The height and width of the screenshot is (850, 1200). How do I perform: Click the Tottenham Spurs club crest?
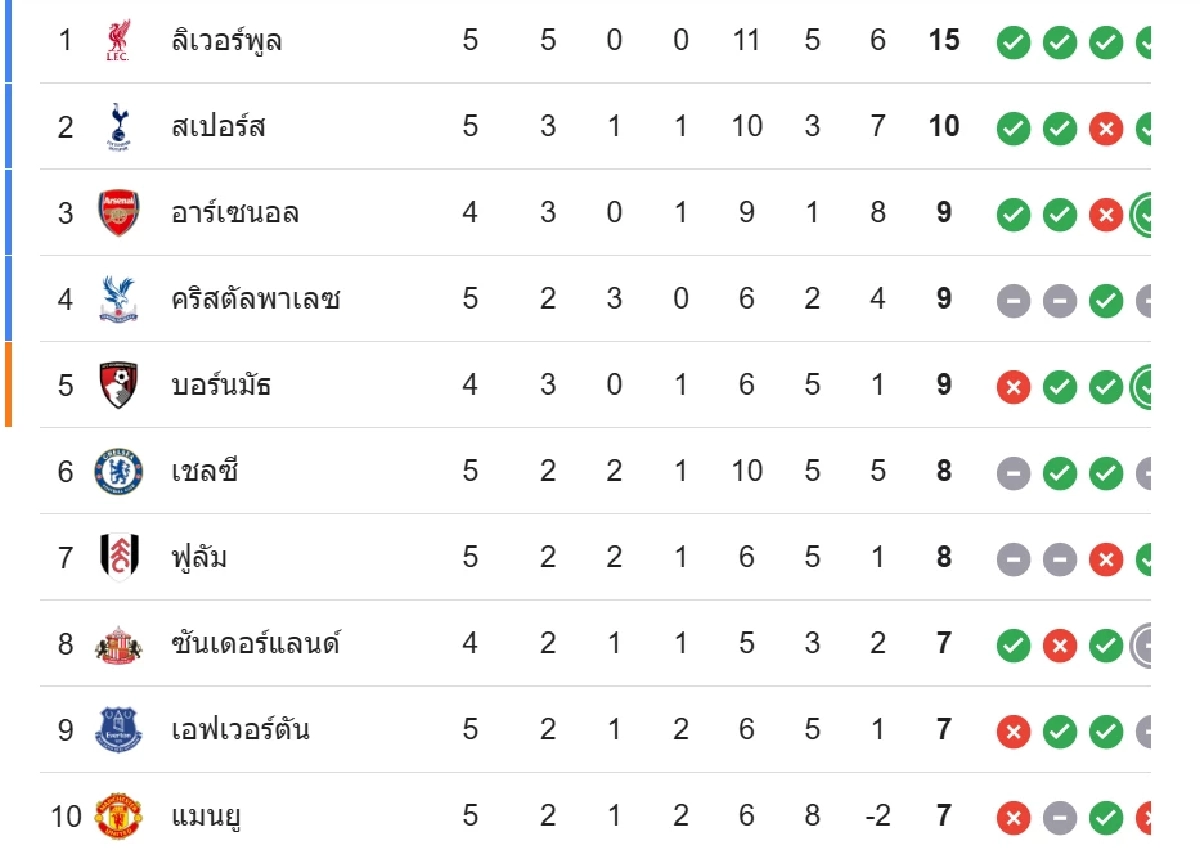tap(118, 126)
